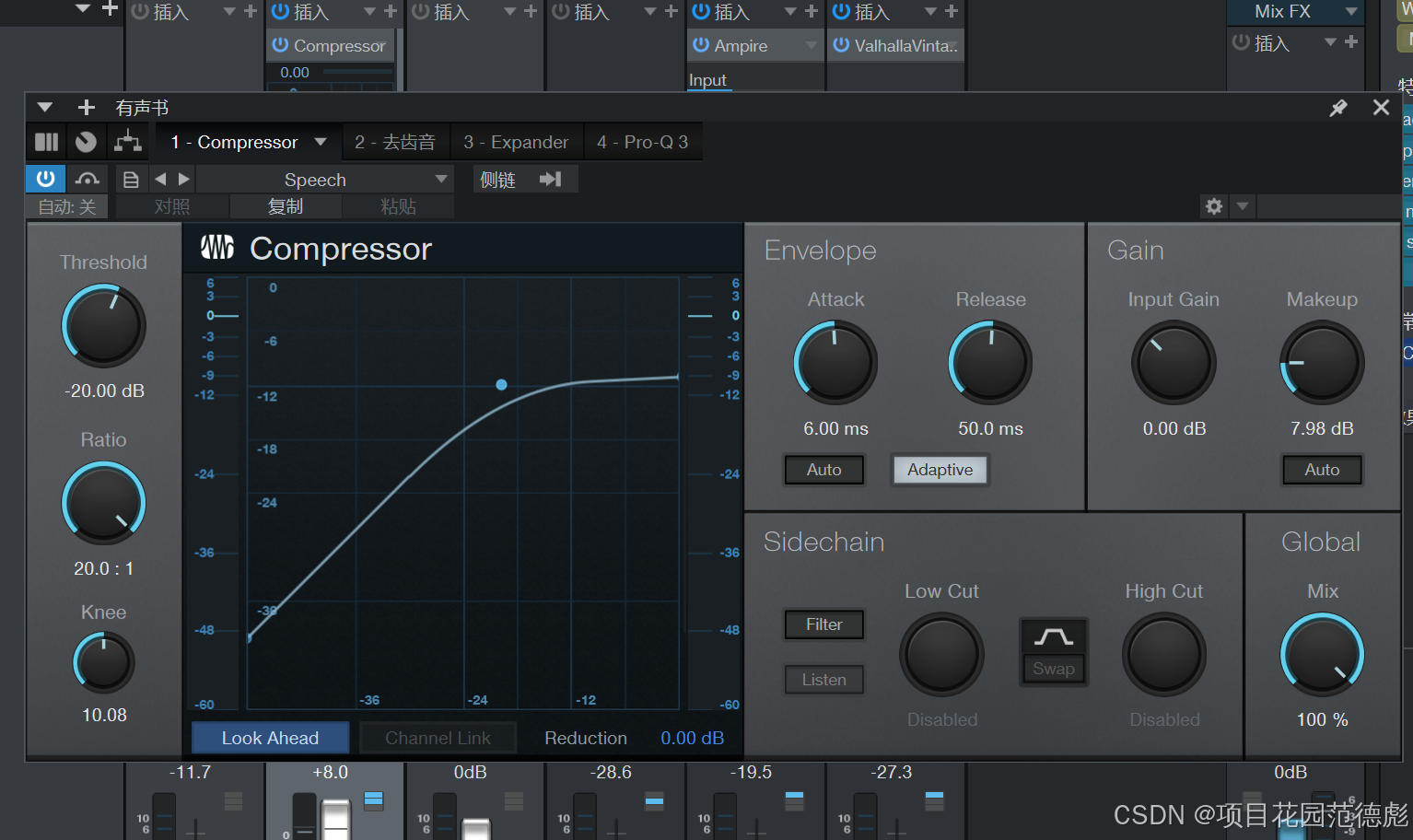Screen dimensions: 1413x840
Task: Open the Mix FX dropdown
Action: point(1351,11)
